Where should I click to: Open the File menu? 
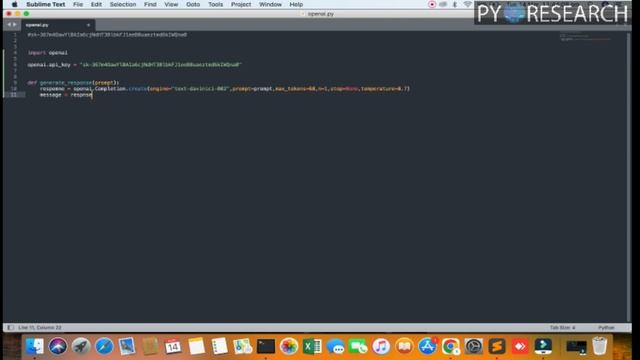(x=78, y=4)
